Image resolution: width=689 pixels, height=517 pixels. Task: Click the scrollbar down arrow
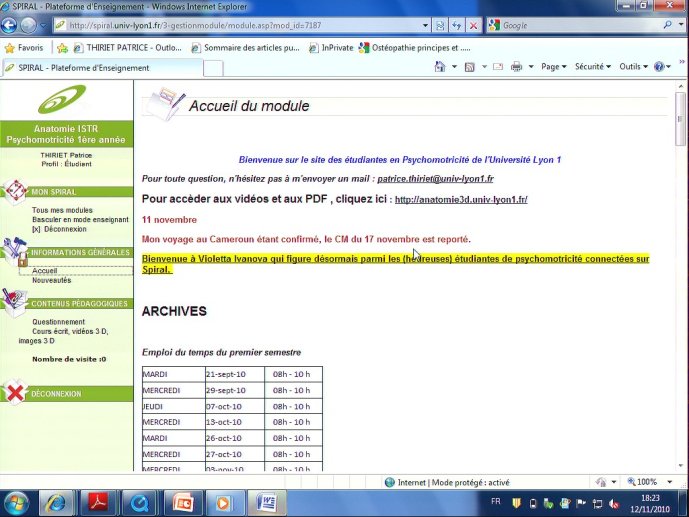pyautogui.click(x=680, y=465)
